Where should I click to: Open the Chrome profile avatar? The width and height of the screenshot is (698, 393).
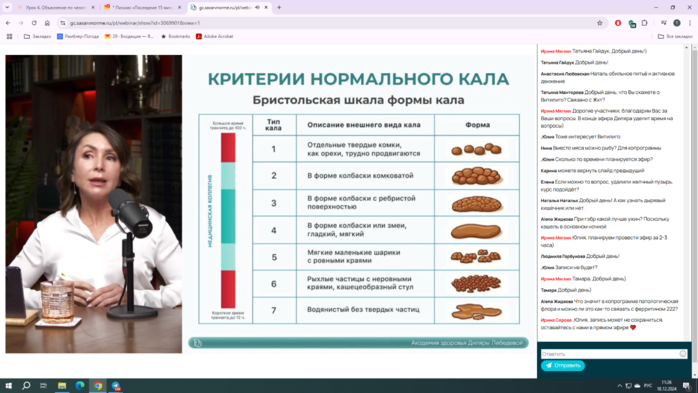coord(677,23)
